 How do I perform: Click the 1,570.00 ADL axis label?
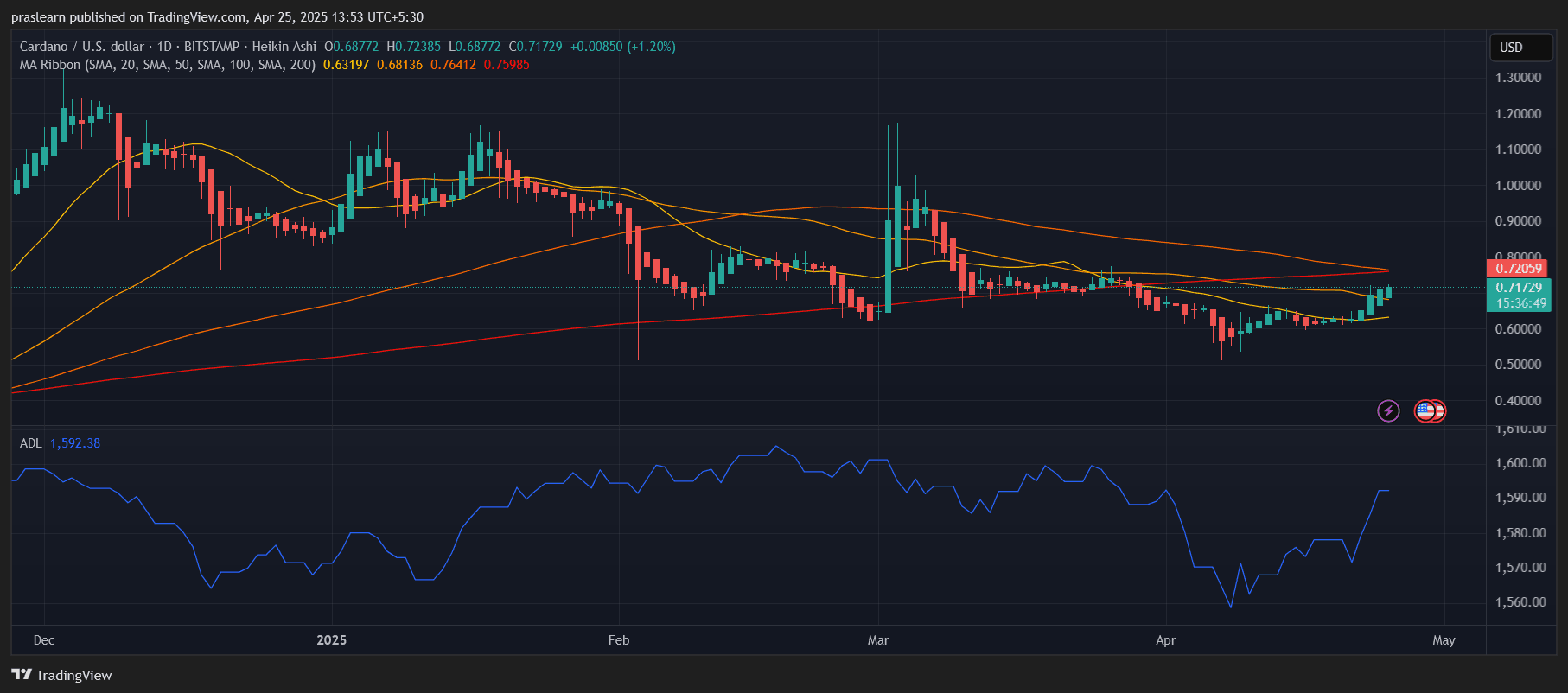coord(1520,568)
